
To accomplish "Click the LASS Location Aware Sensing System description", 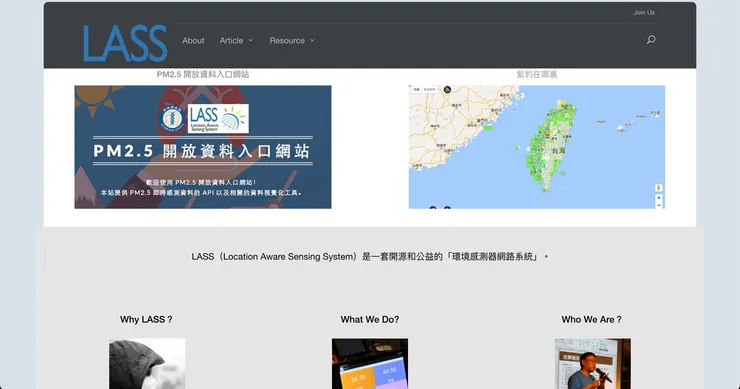I will (370, 257).
